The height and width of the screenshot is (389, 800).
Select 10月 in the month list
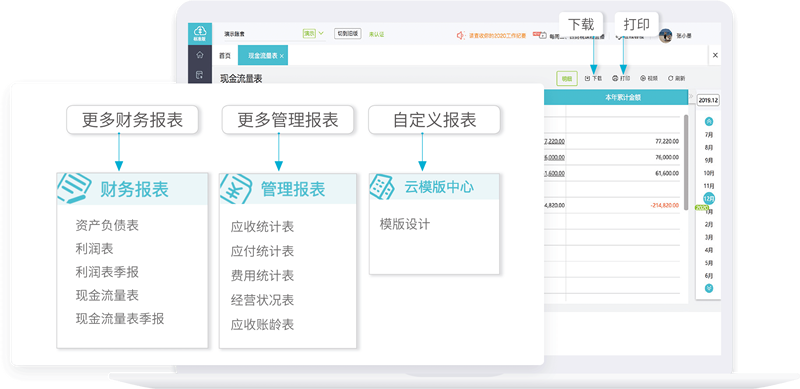coord(709,173)
